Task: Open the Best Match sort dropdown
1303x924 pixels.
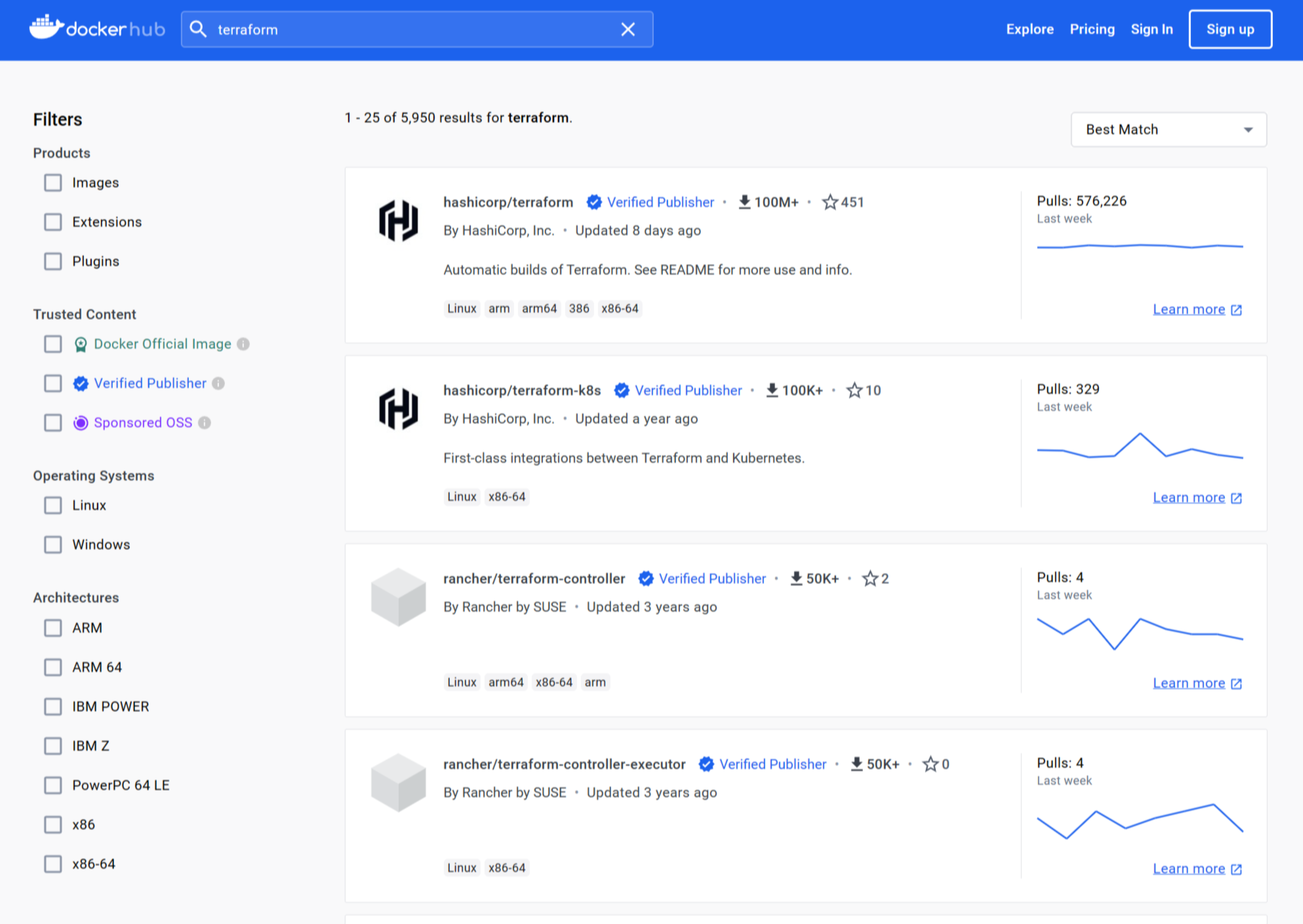Action: click(1168, 129)
